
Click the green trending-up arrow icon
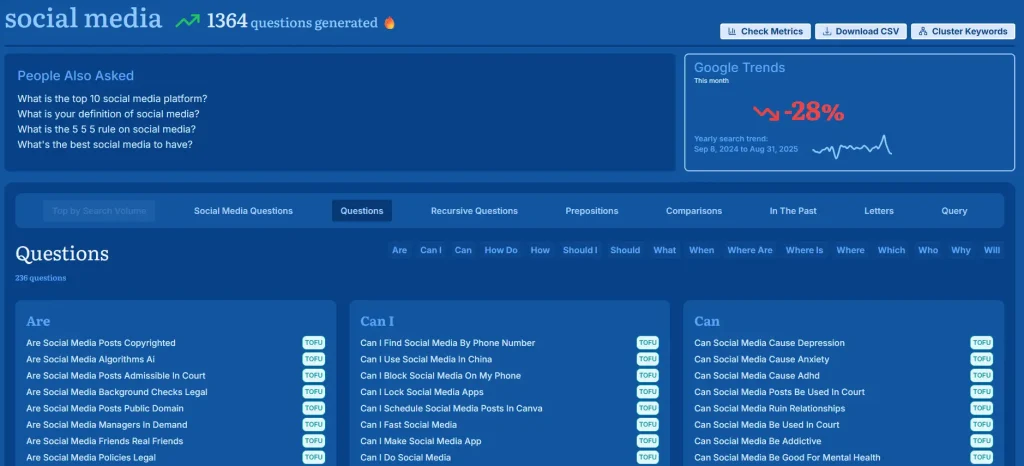click(187, 21)
